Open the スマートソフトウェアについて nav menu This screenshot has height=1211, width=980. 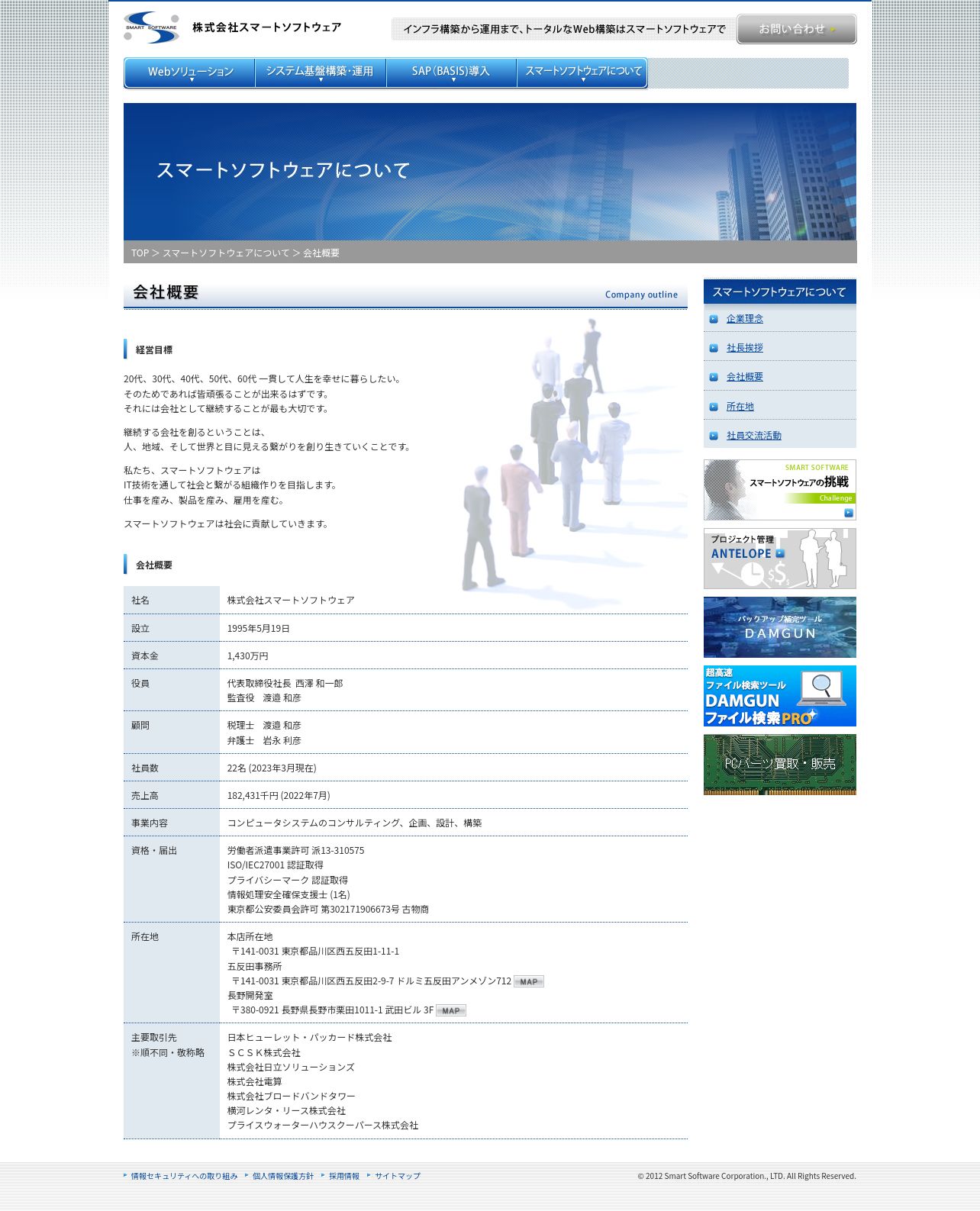(x=582, y=72)
